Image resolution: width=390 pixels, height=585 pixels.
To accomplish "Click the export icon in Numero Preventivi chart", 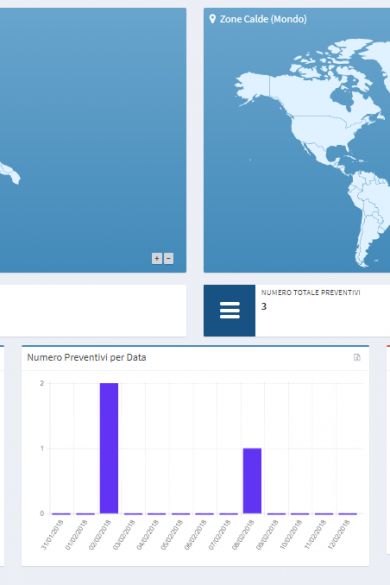I will click(x=357, y=357).
